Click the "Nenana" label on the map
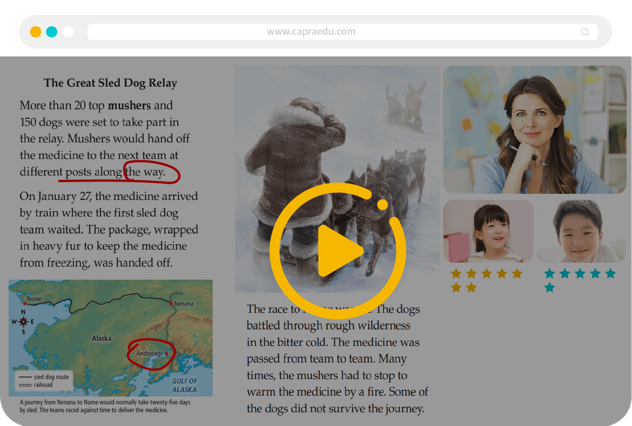The height and width of the screenshot is (426, 632). pyautogui.click(x=184, y=303)
